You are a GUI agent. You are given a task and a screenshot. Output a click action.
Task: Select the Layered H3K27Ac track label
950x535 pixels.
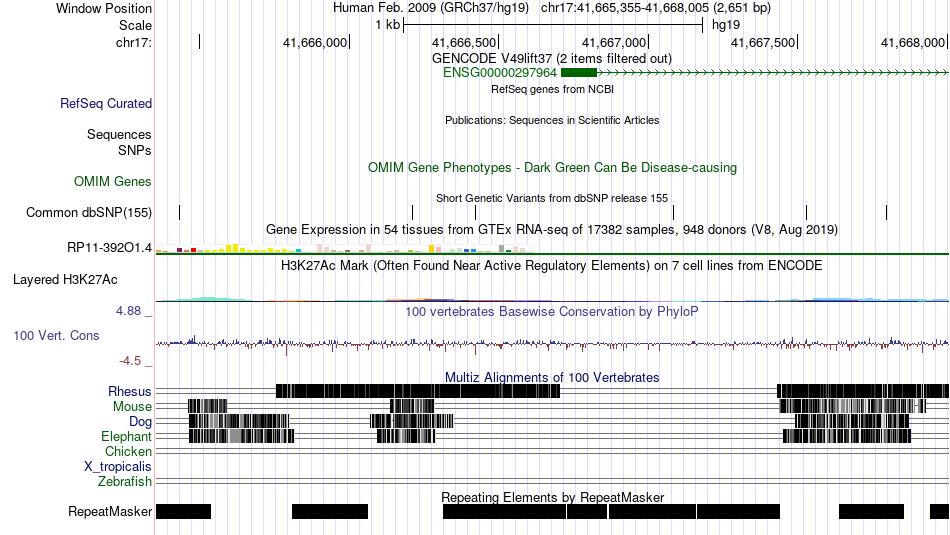pos(65,280)
